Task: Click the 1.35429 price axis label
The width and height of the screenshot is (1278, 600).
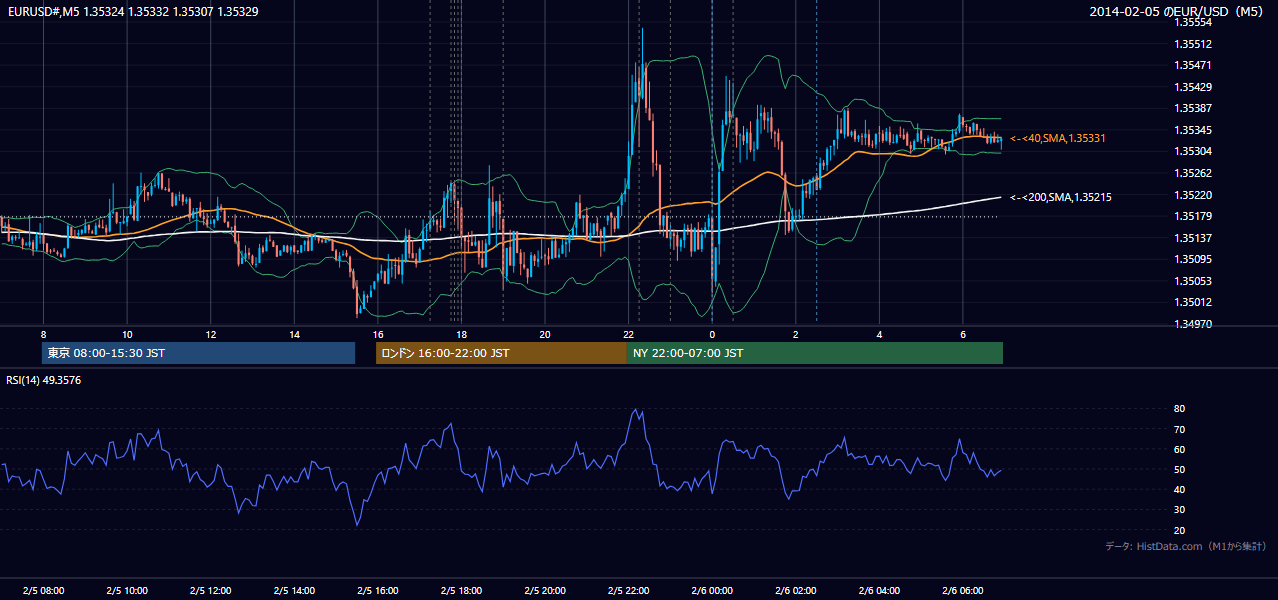Action: coord(1193,87)
